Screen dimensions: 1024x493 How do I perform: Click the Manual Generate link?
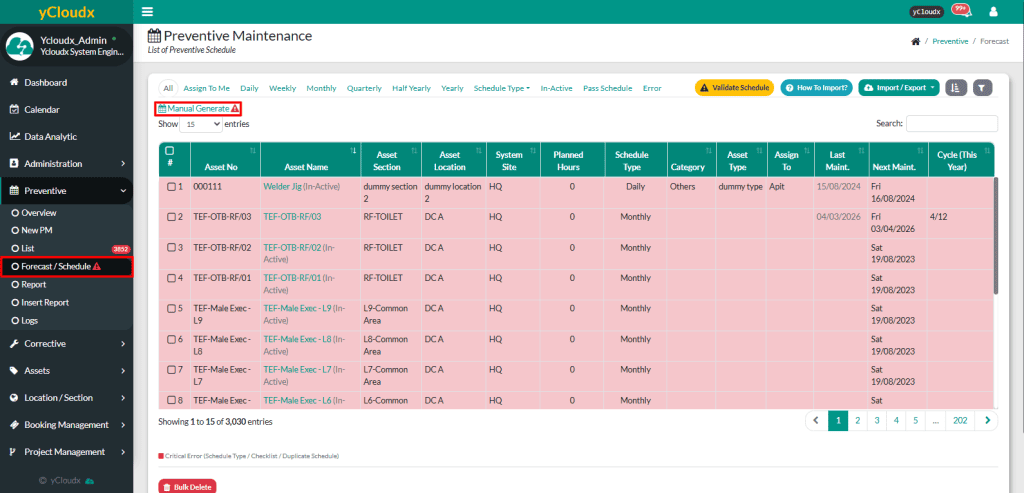(x=197, y=108)
